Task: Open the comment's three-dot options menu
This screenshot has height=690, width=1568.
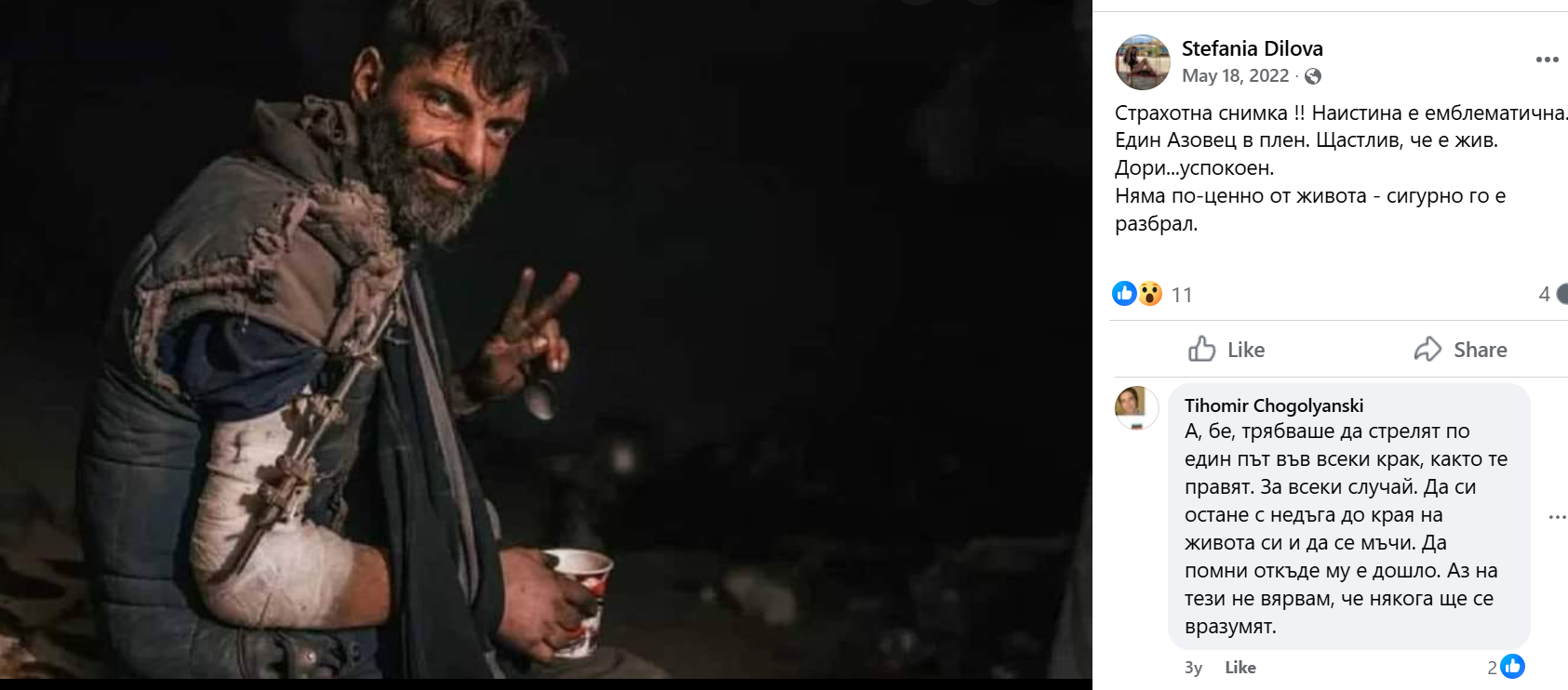Action: (1557, 517)
